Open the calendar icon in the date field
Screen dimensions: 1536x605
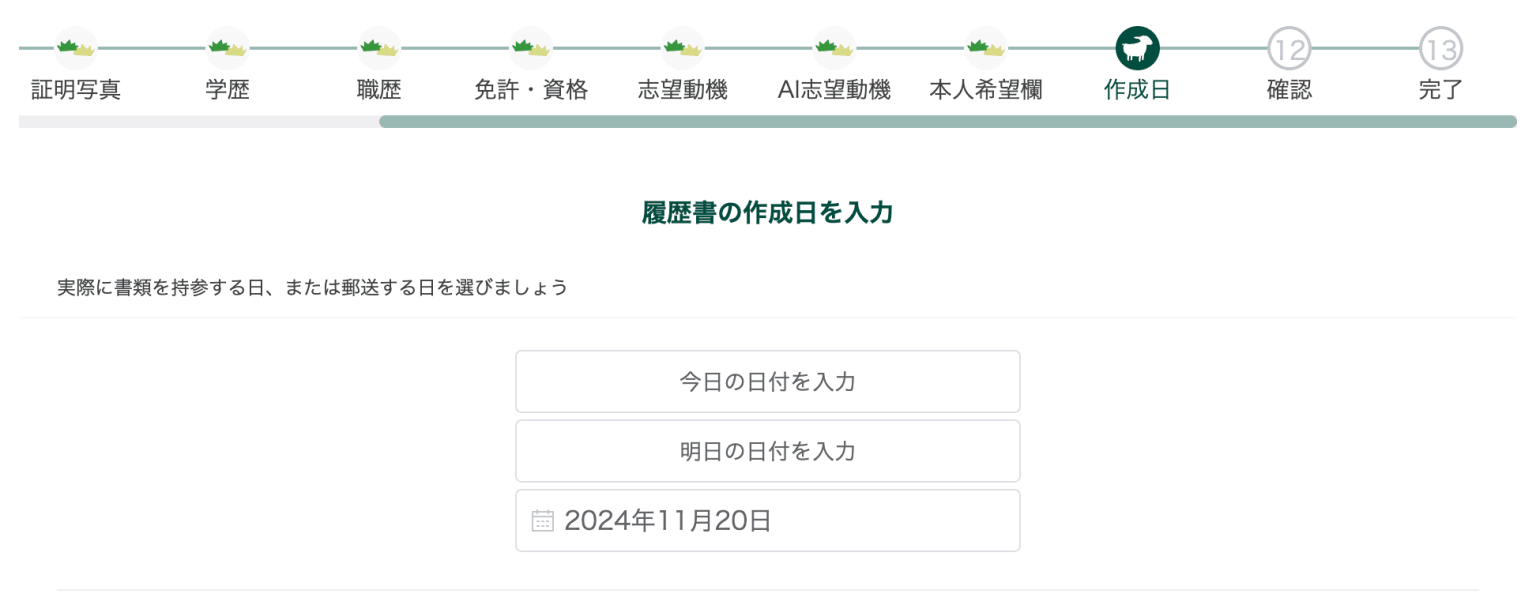coord(541,520)
